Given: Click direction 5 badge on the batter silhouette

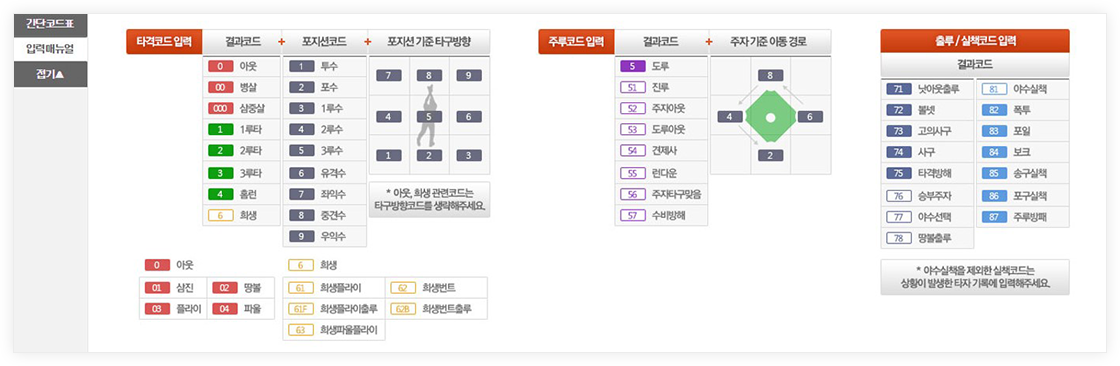Looking at the screenshot, I should 429,117.
